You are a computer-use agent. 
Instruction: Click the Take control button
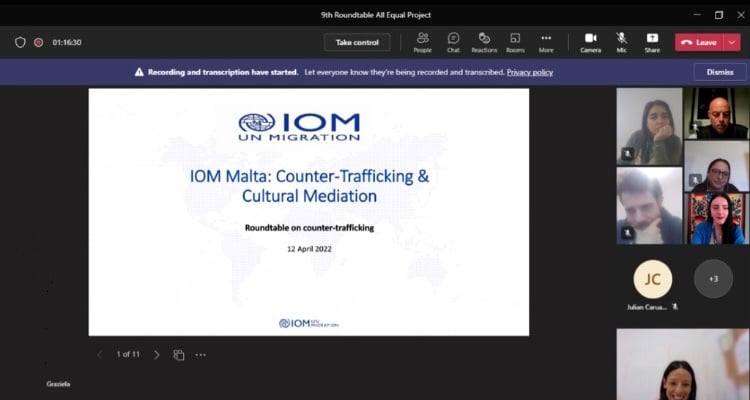(x=357, y=42)
